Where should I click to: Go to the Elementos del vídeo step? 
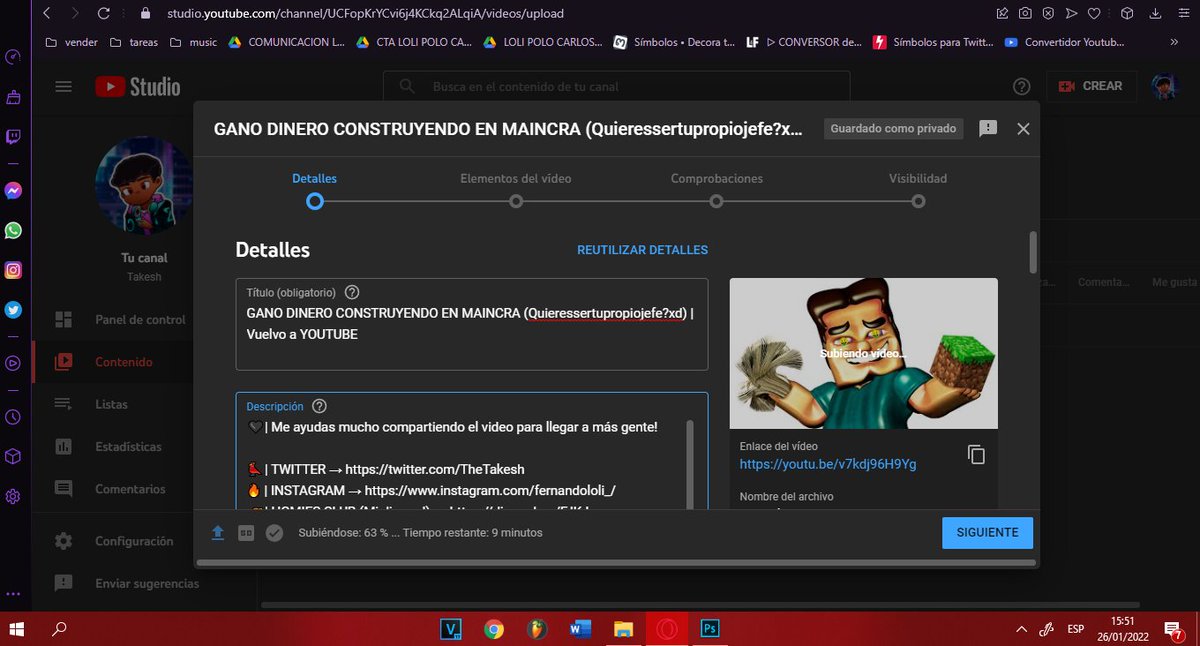pos(516,190)
